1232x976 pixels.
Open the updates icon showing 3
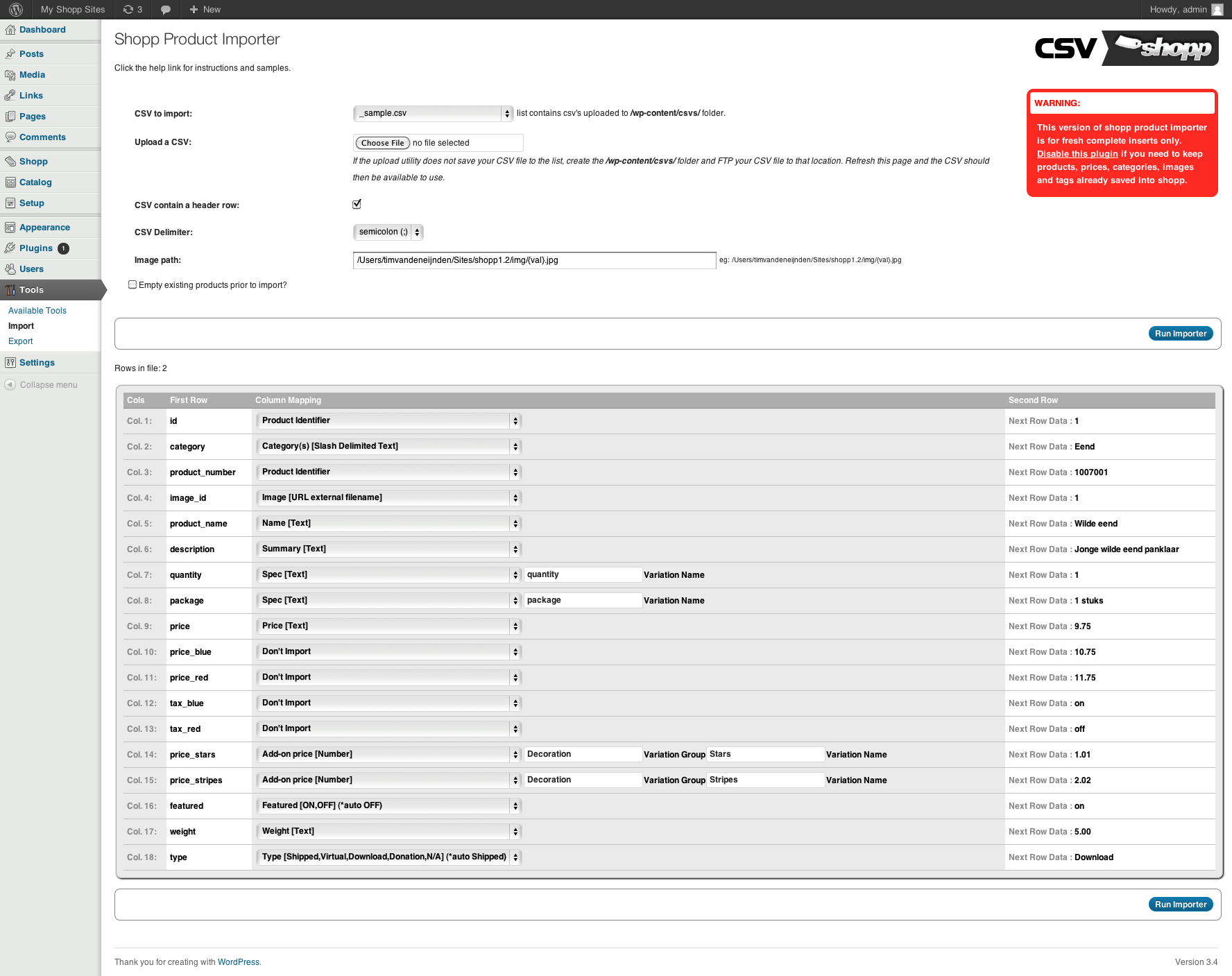132,10
